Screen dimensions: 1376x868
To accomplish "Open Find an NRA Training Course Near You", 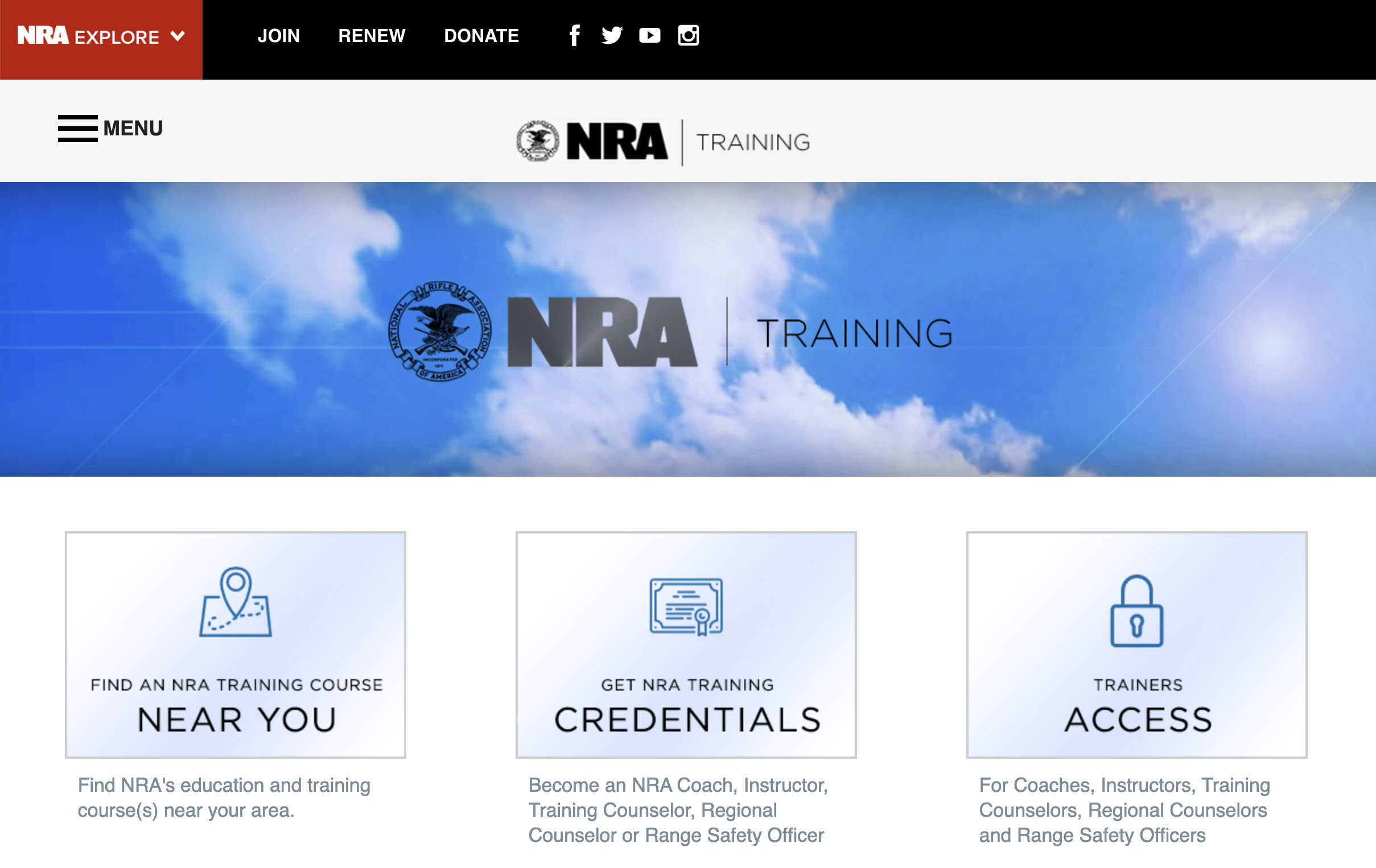I will click(x=236, y=644).
